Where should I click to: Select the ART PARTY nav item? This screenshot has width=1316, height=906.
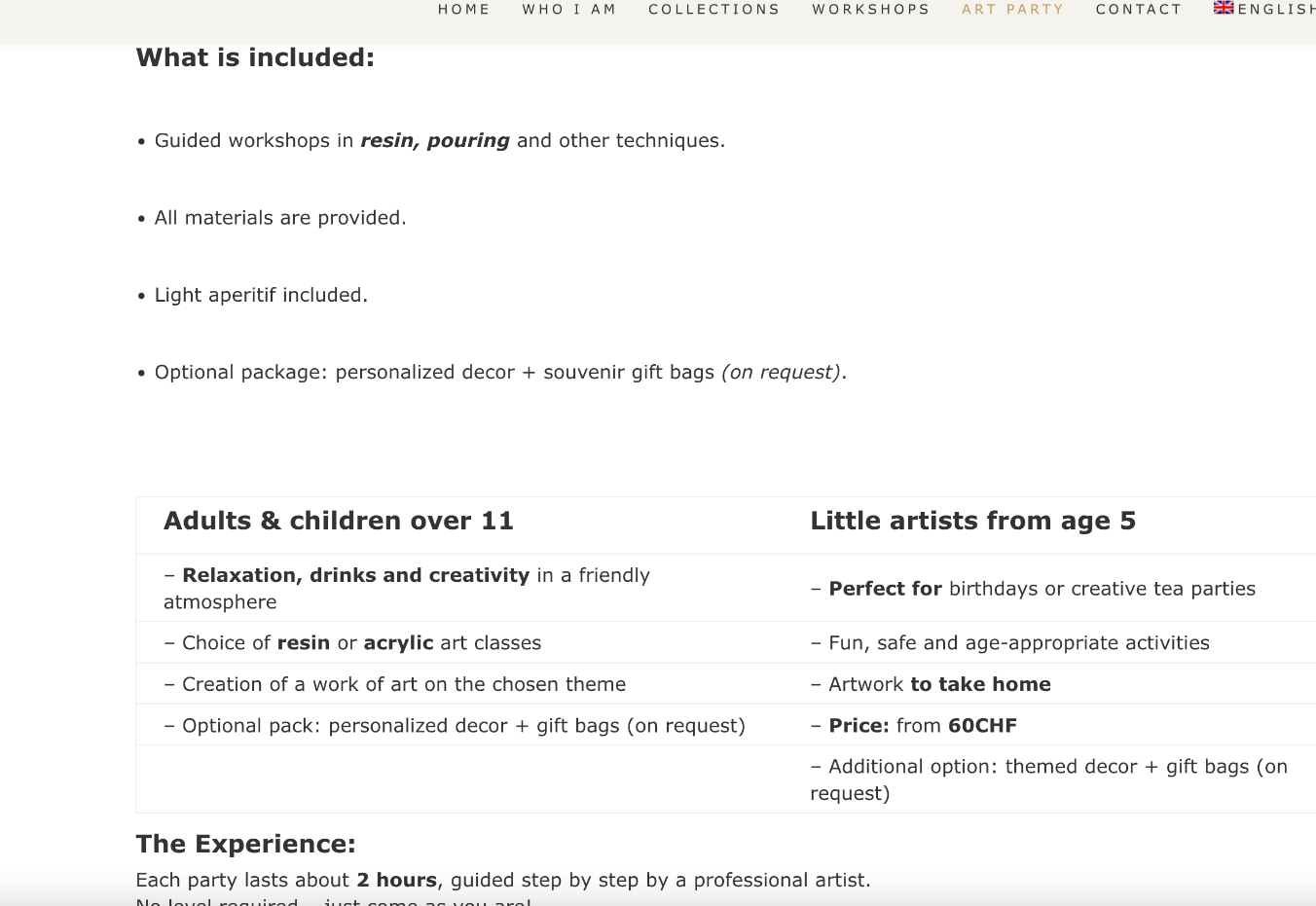point(1012,10)
